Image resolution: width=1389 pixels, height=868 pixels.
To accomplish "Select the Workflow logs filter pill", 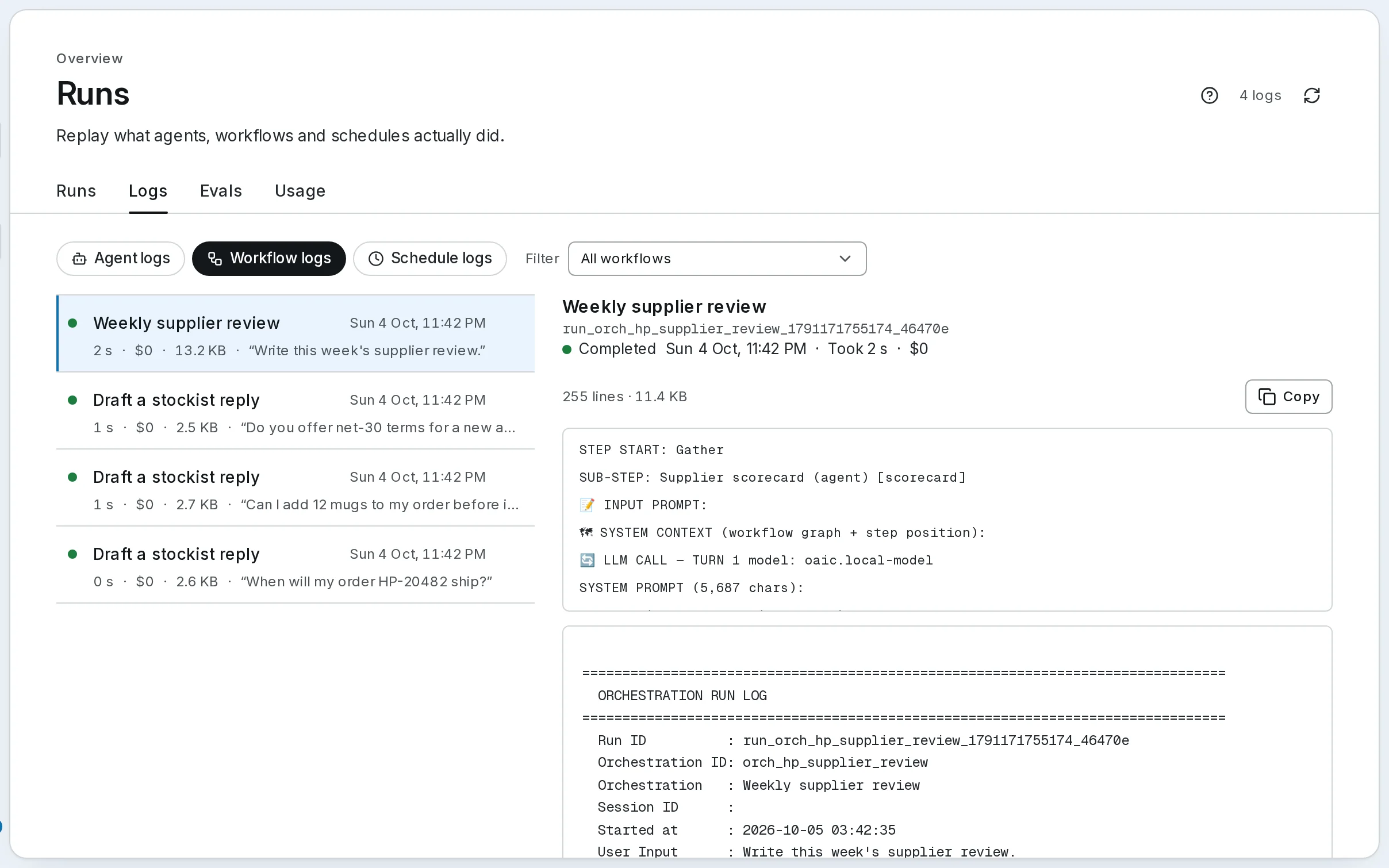I will (269, 259).
